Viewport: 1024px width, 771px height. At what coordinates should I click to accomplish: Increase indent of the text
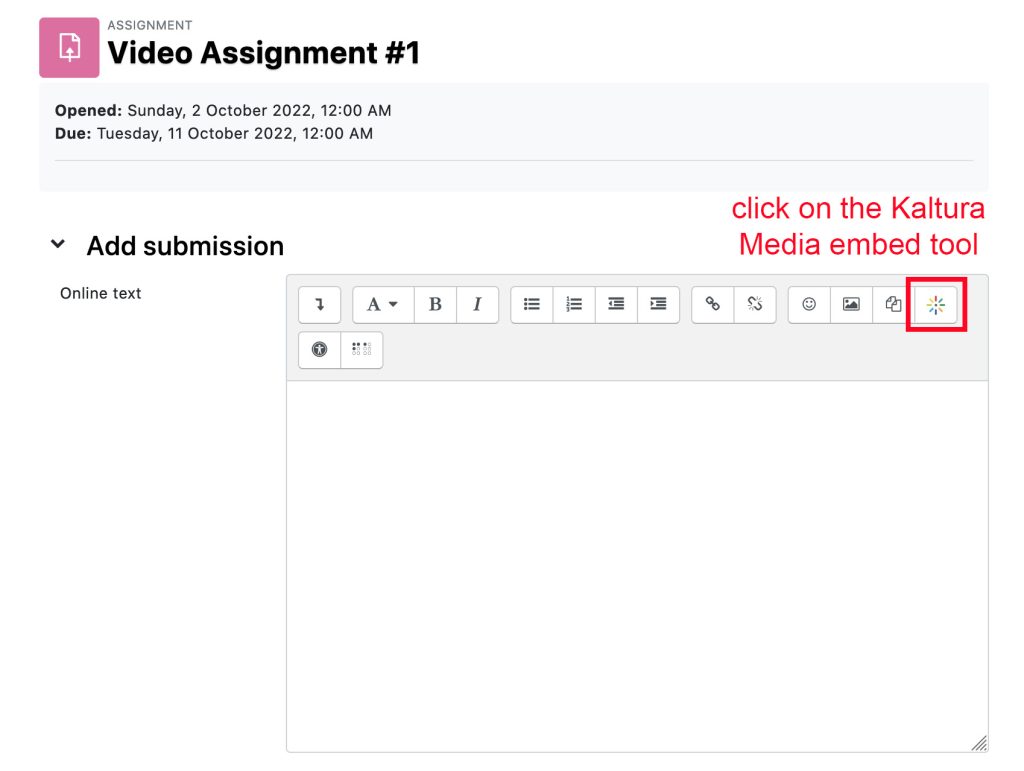point(657,305)
